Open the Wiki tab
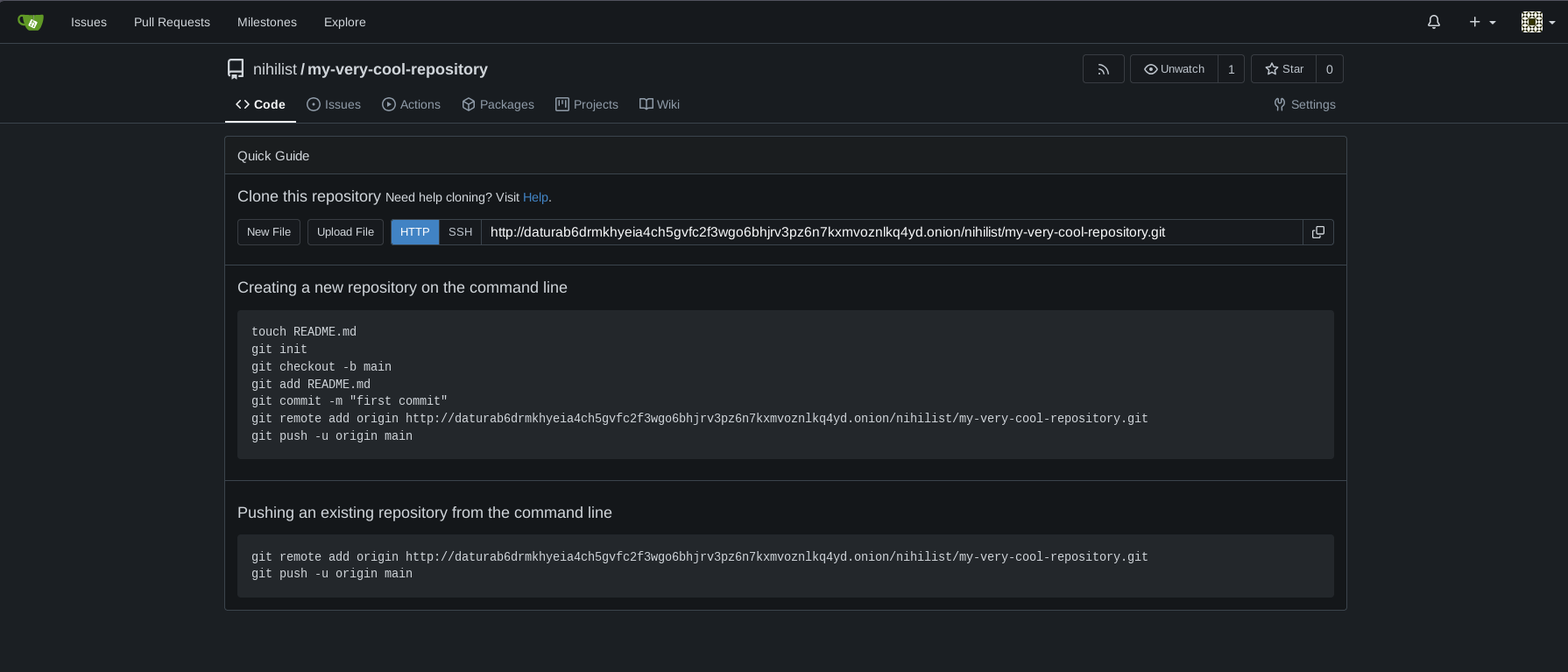 [x=660, y=104]
